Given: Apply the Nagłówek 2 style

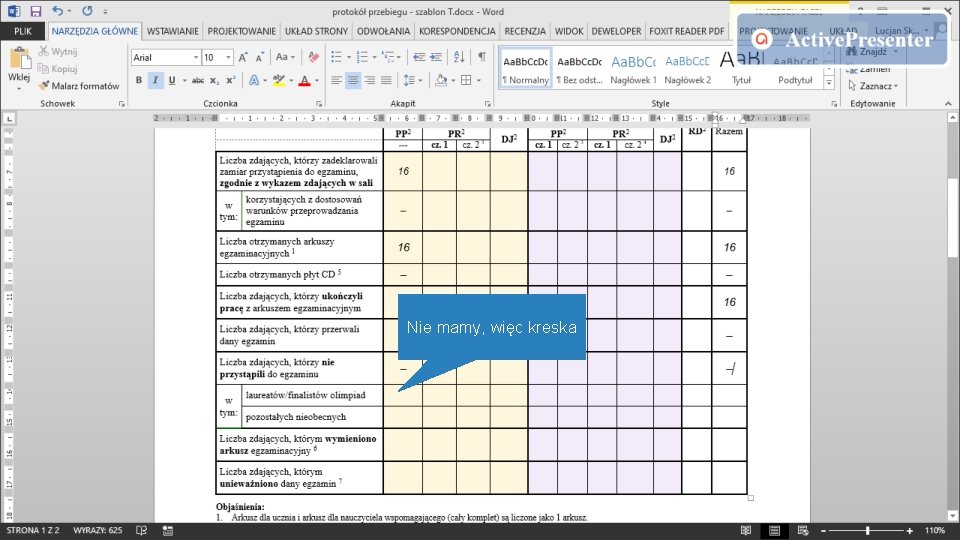Looking at the screenshot, I should [687, 68].
